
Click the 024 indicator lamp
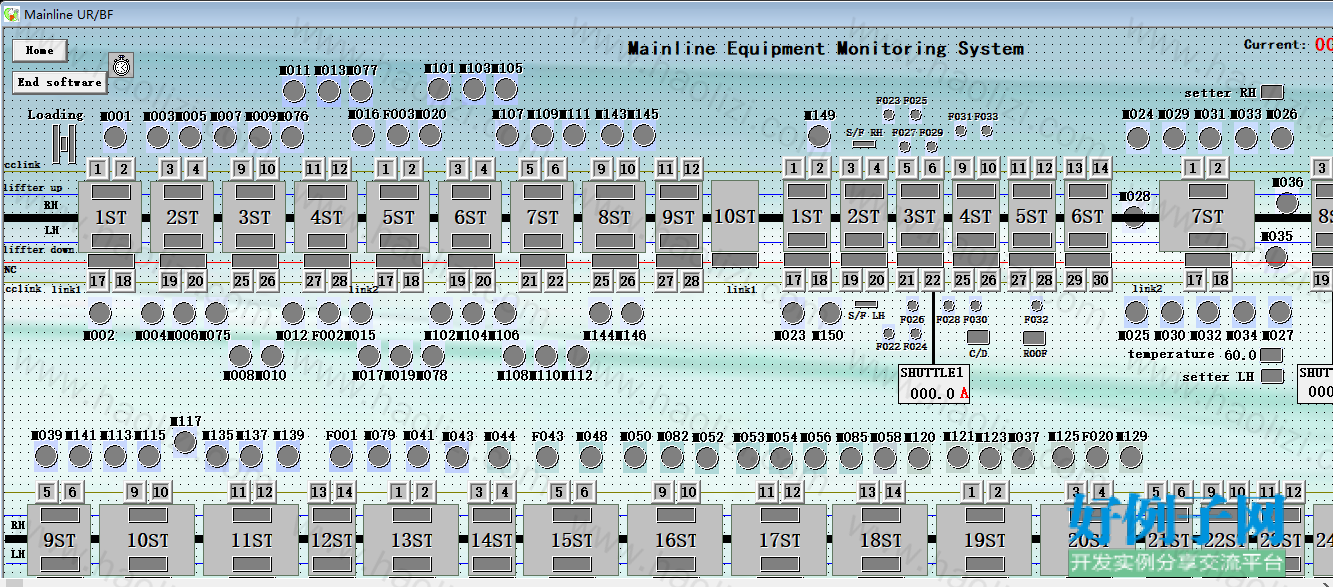[1138, 137]
